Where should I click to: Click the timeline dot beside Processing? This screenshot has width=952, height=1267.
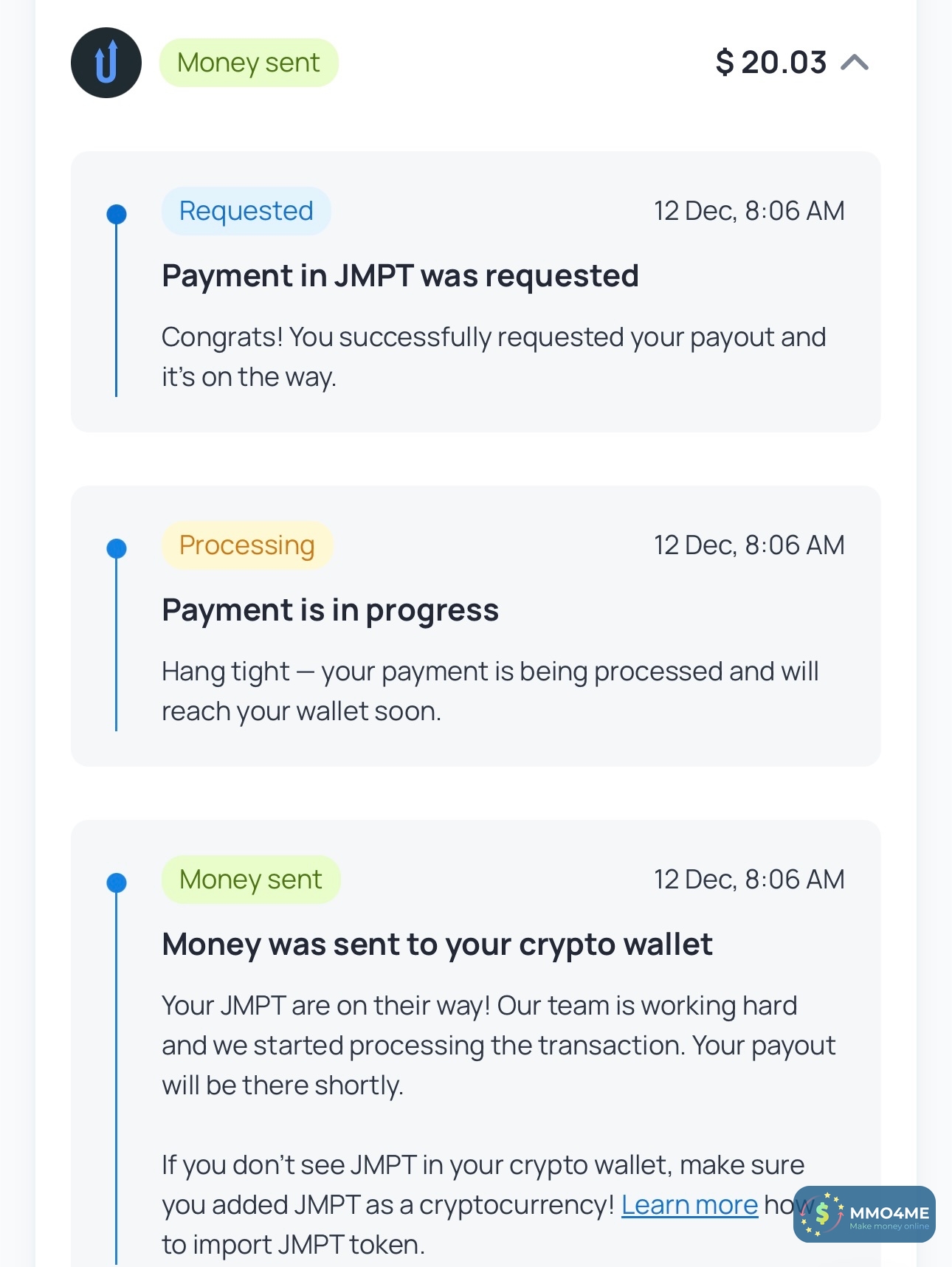[x=117, y=548]
